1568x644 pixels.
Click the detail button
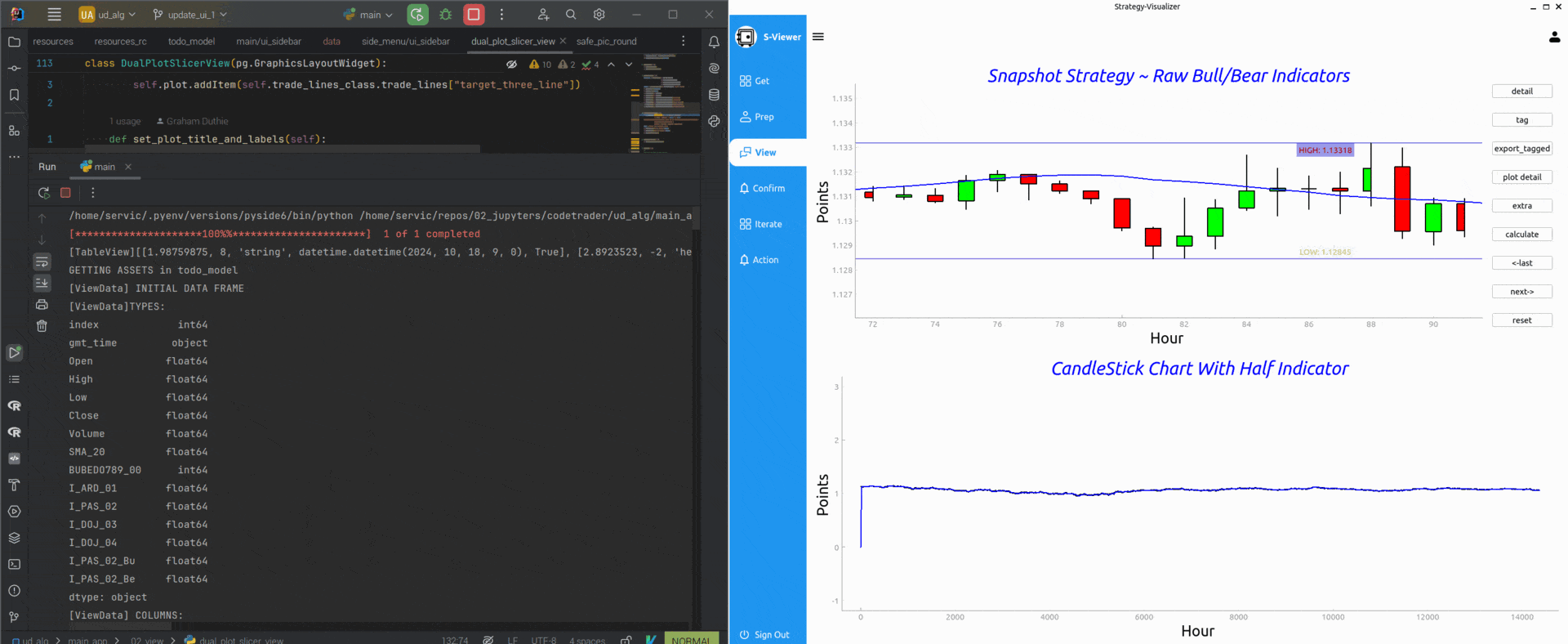point(1521,92)
